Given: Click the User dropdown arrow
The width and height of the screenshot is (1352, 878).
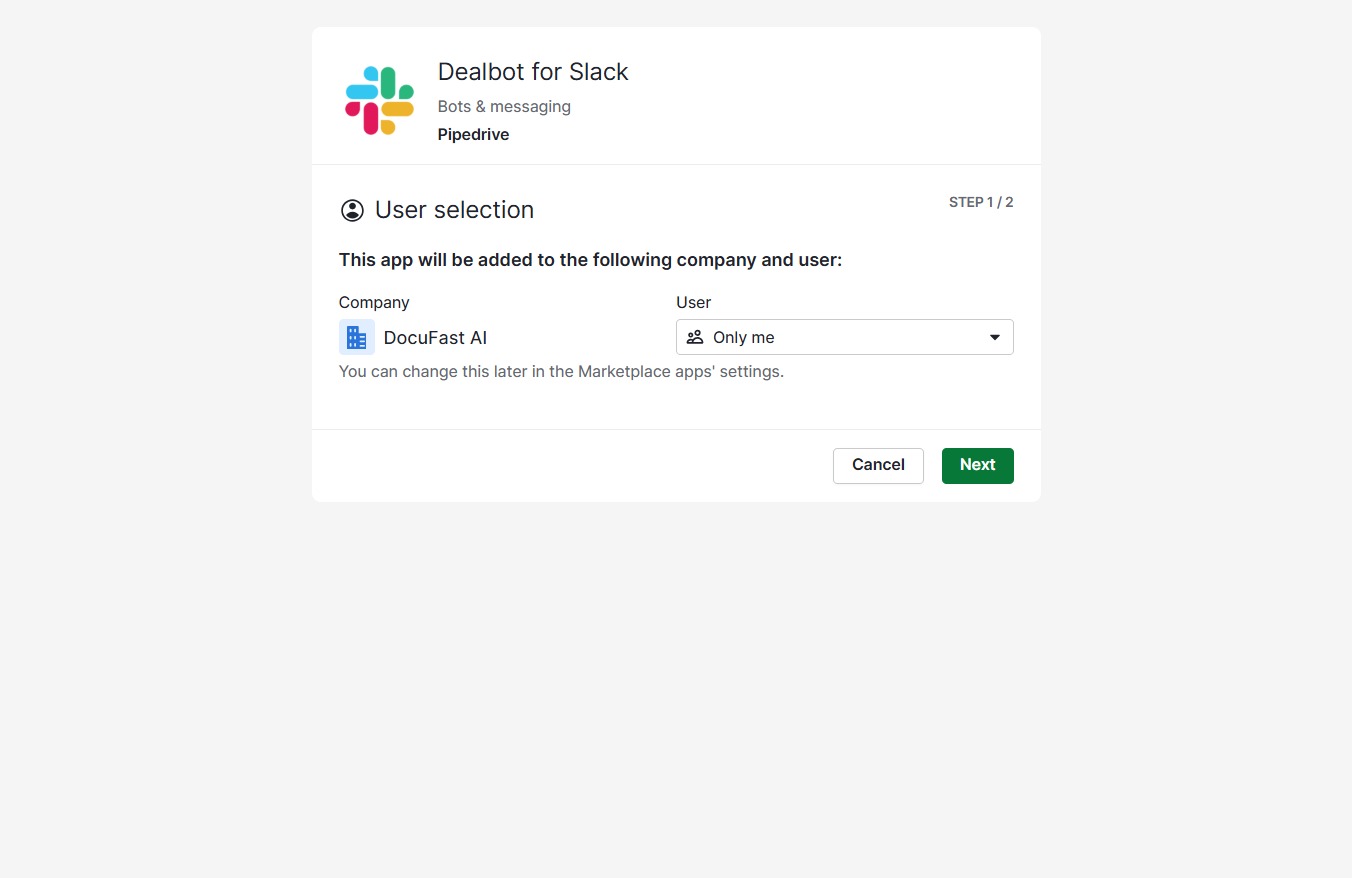Looking at the screenshot, I should [995, 337].
